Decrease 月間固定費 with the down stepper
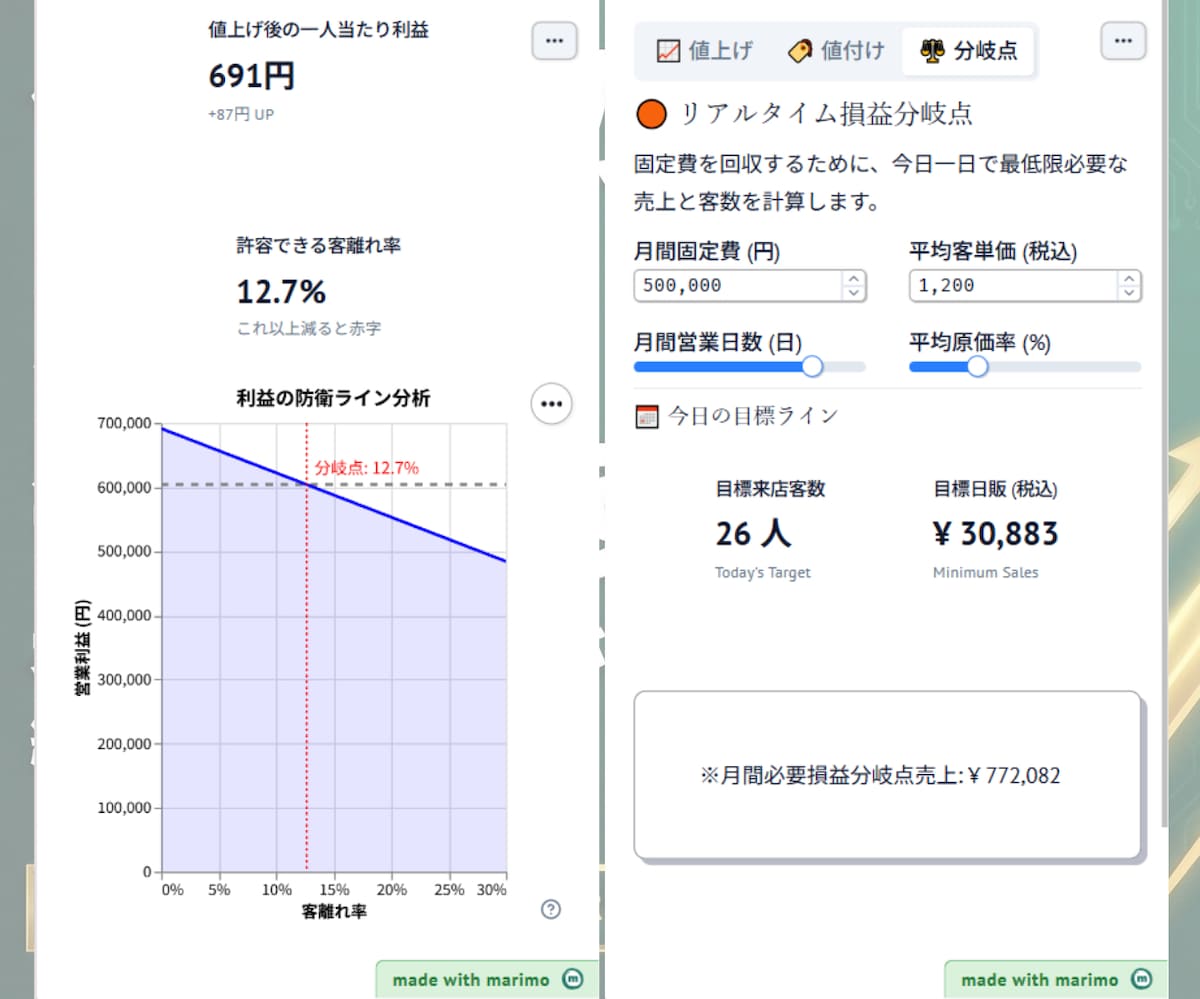 coord(853,292)
